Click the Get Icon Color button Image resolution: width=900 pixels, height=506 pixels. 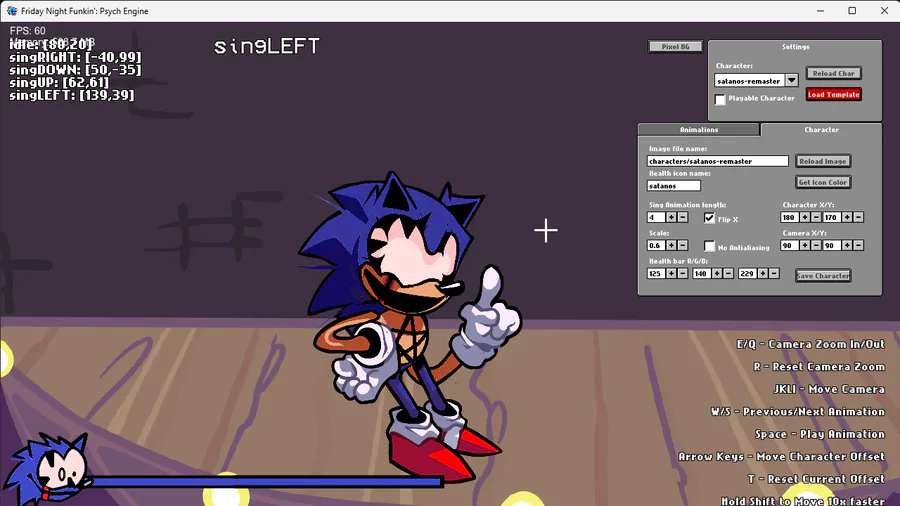[x=823, y=182]
